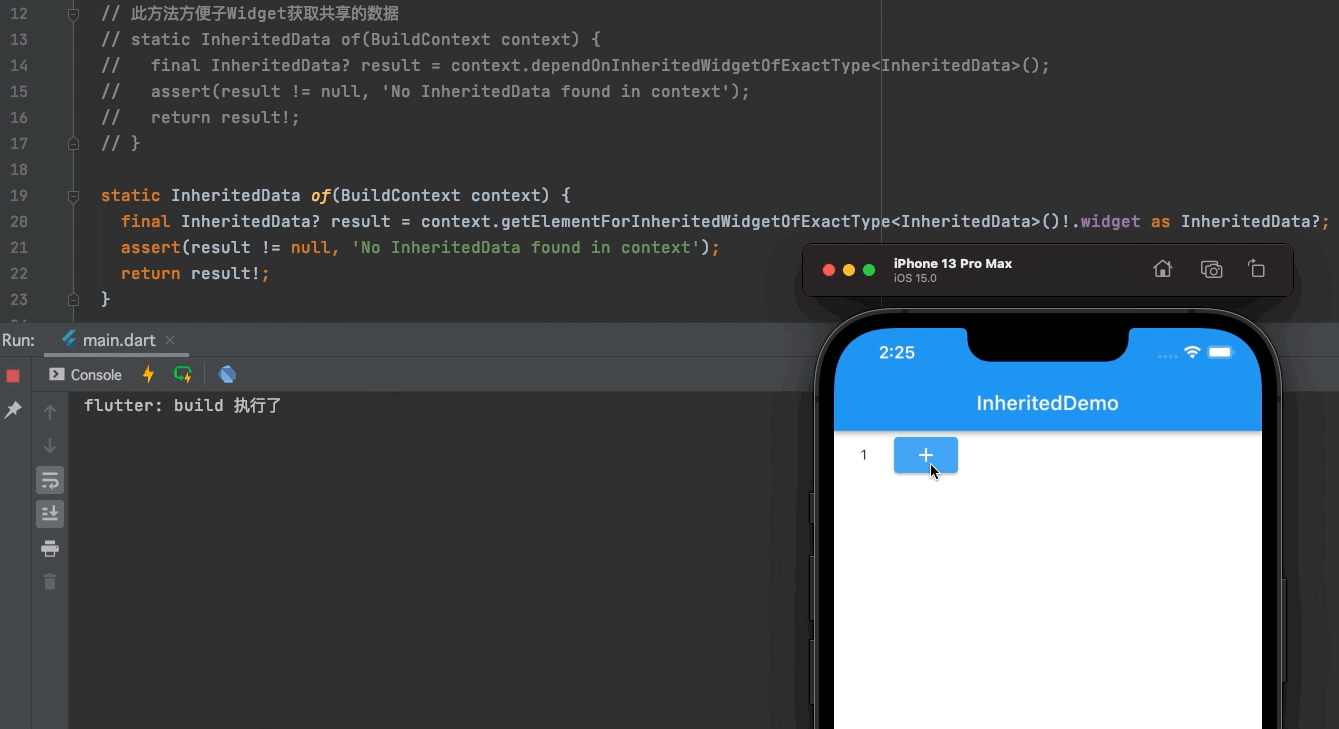The height and width of the screenshot is (729, 1339).
Task: Close the main.dart run tab
Action: click(x=170, y=340)
